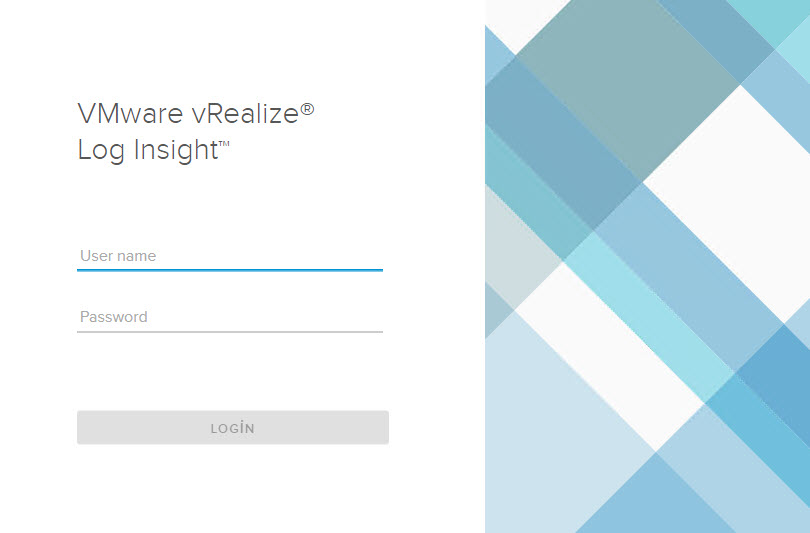Click the VMware vRealize heading text
Viewport: 810px width, 533px height.
tap(187, 113)
